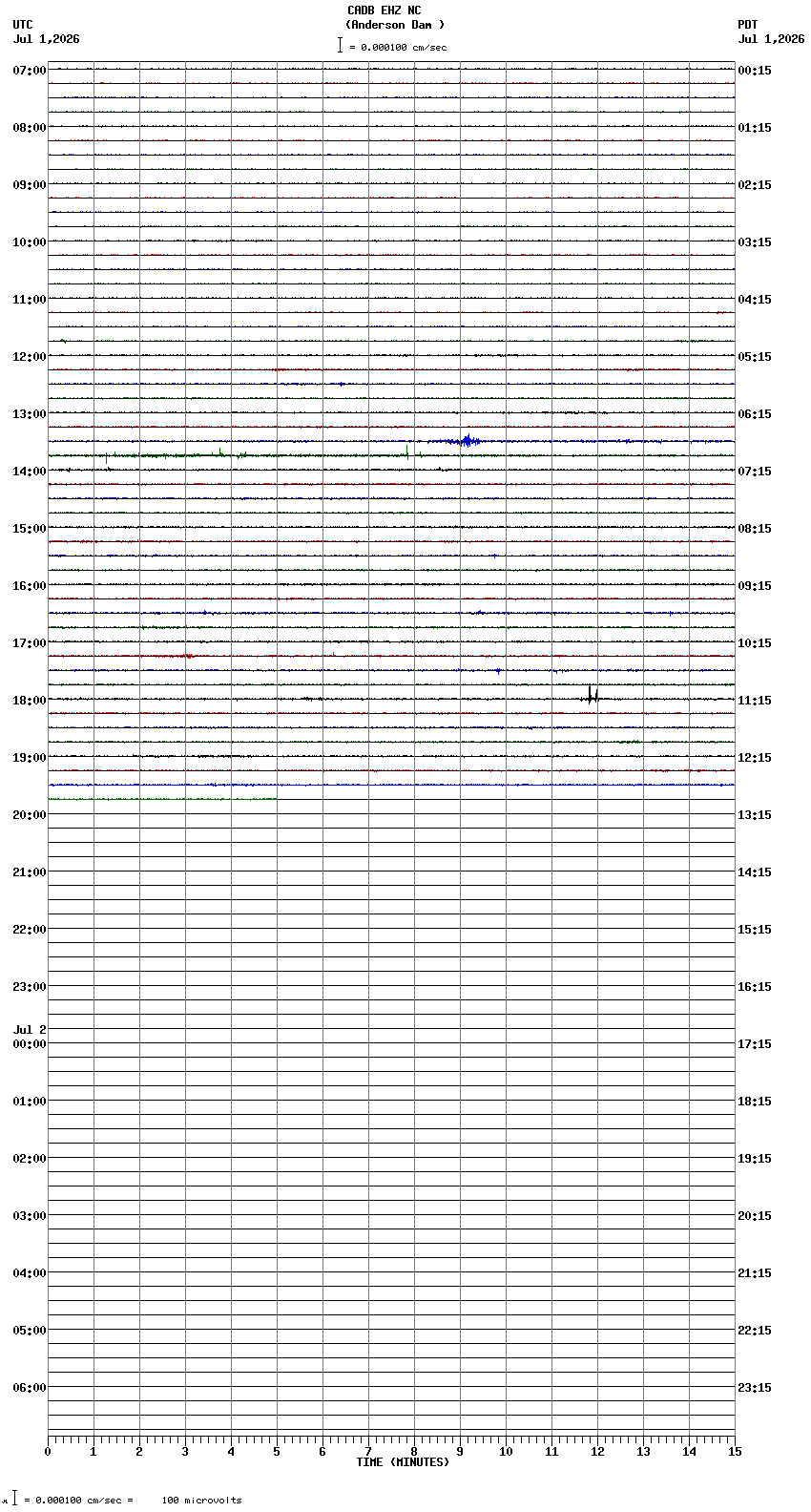Viewport: 811px width, 1512px height.
Task: Click the 13:00 UTC time label
Action: coord(30,414)
